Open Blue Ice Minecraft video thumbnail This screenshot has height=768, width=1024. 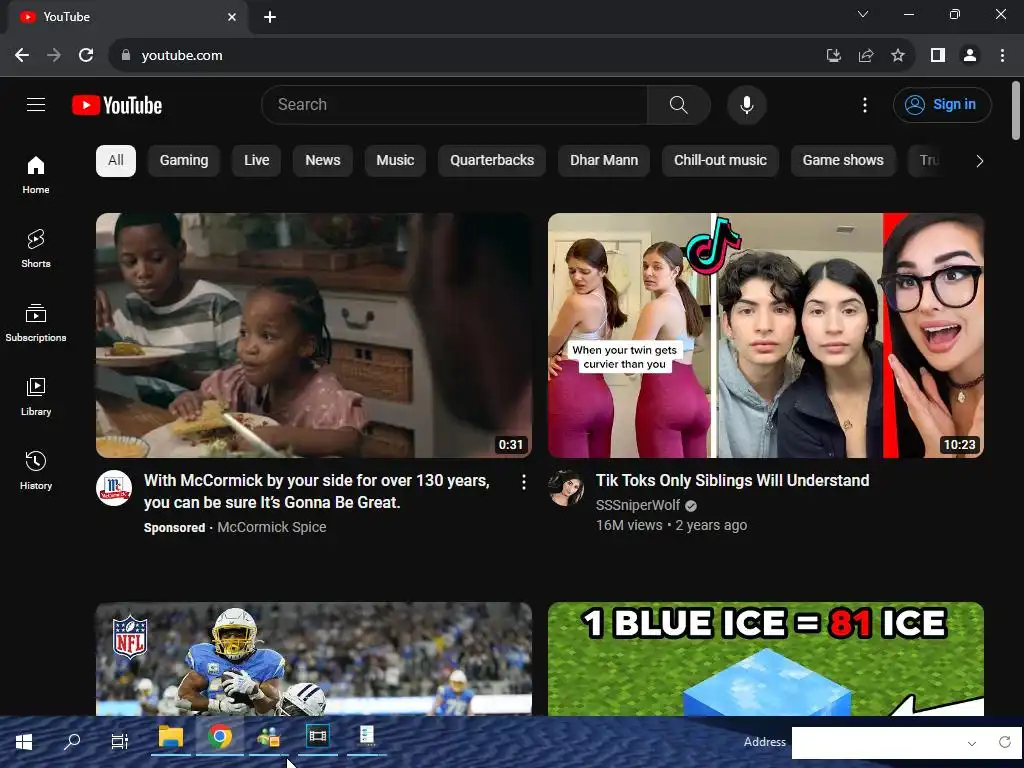coord(766,660)
